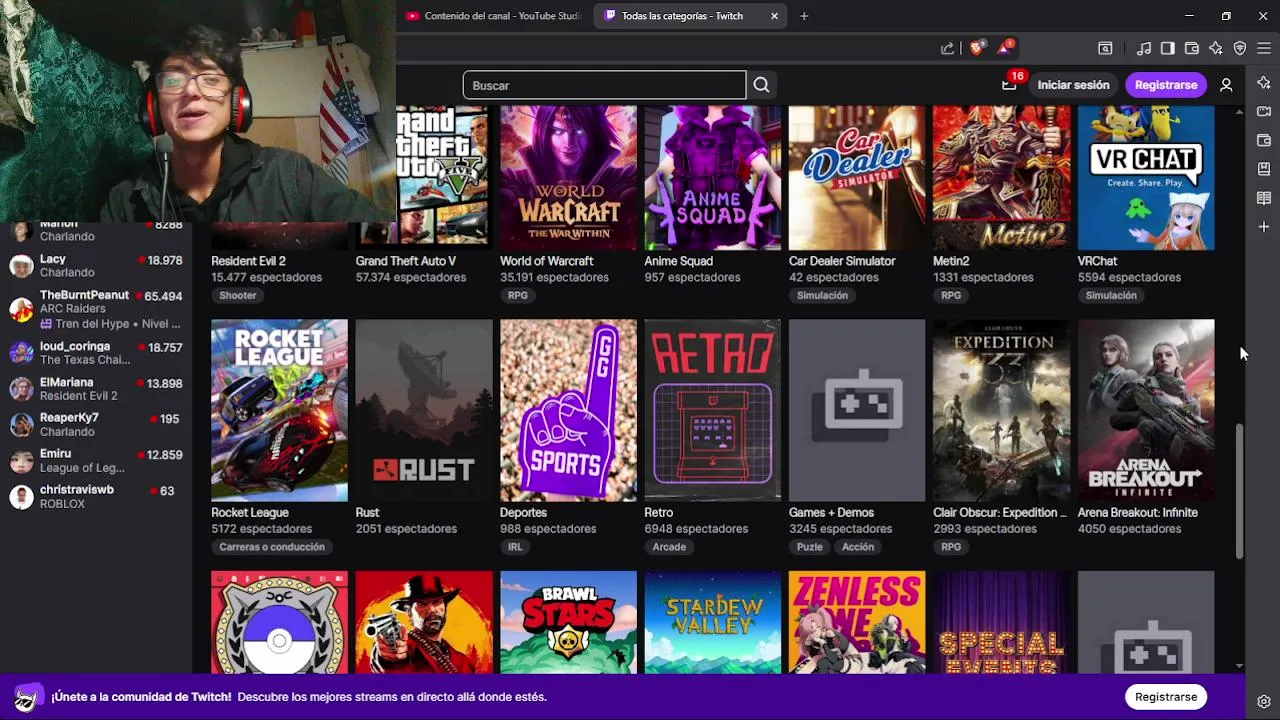The width and height of the screenshot is (1280, 720).
Task: Add item with plus in right sidebar
Action: [1264, 227]
